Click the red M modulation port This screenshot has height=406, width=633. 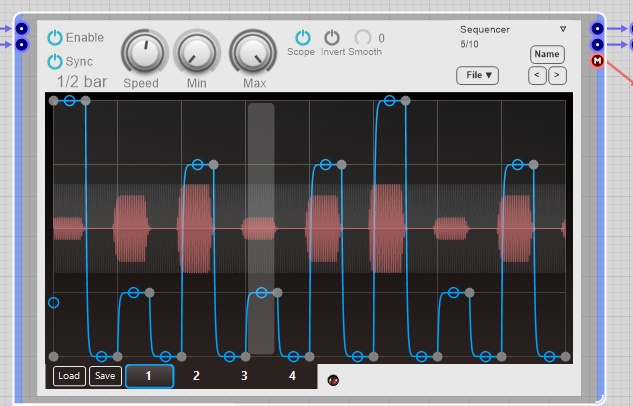598,61
